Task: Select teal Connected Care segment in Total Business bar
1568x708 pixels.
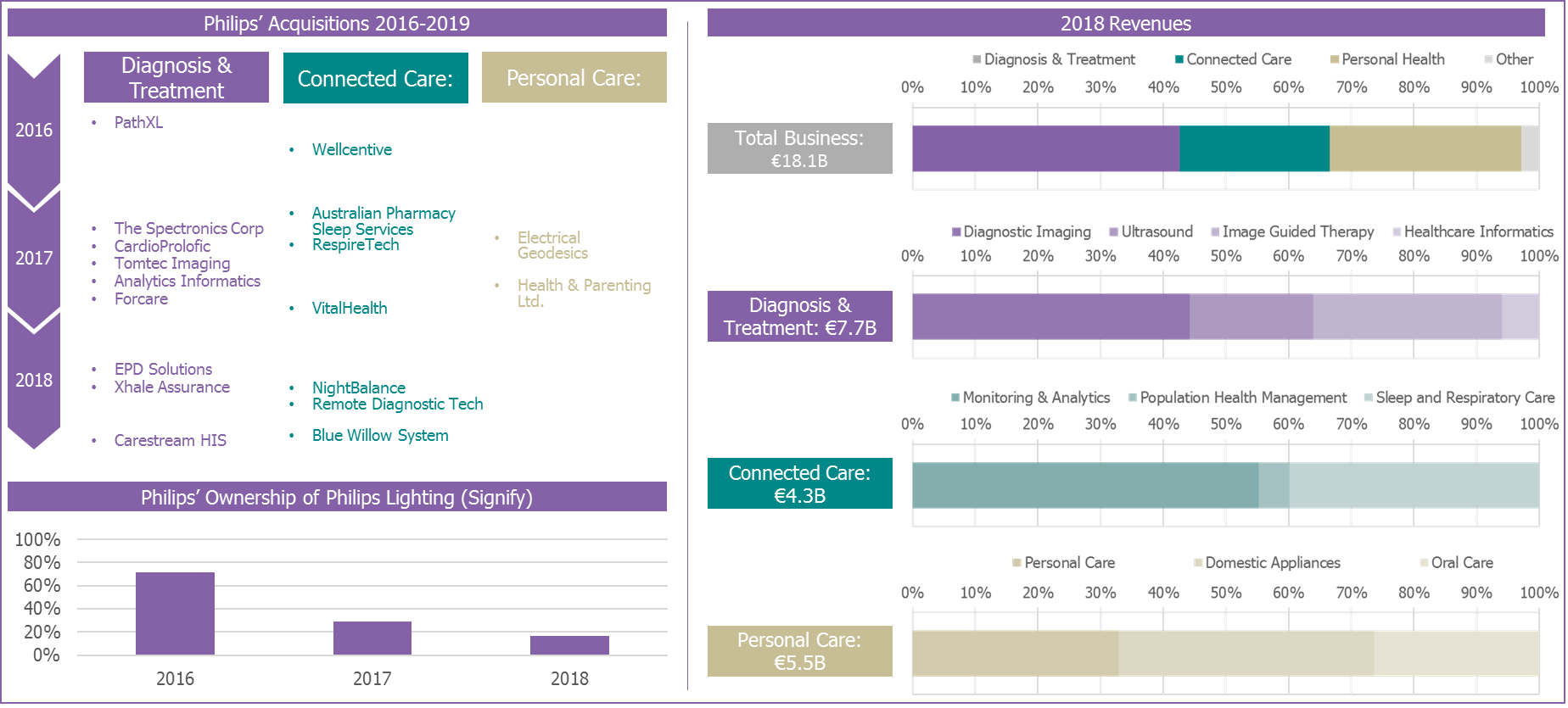Action: tap(1255, 148)
